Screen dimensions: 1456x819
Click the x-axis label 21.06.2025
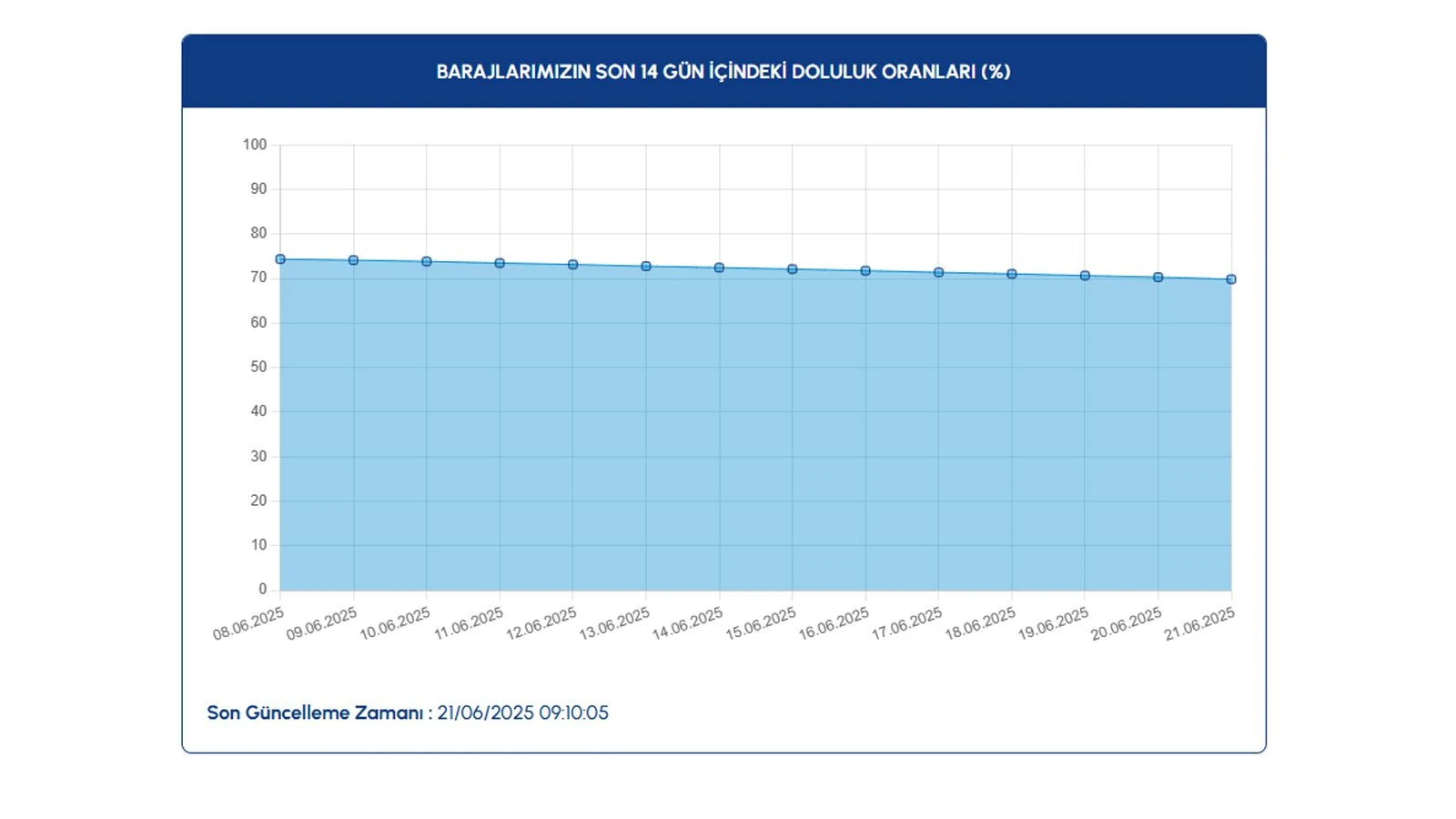(1199, 624)
